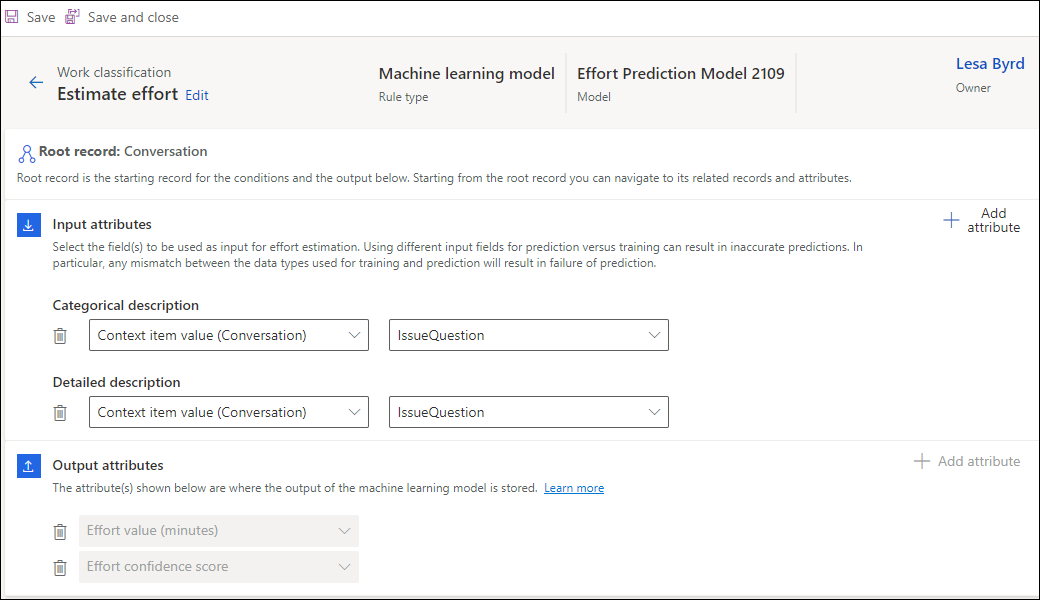Click the Save floppy disk icon
Image resolution: width=1040 pixels, height=600 pixels.
[x=12, y=17]
